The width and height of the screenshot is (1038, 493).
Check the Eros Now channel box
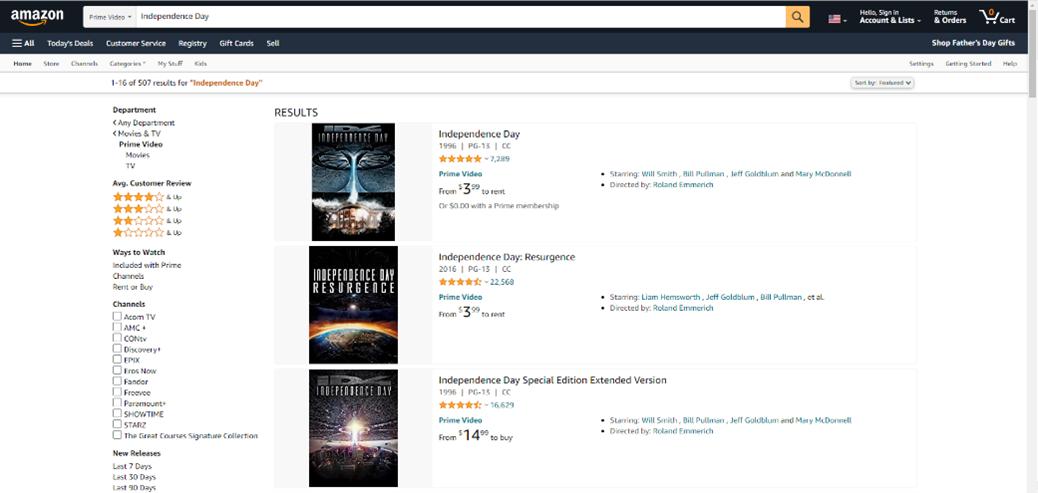point(117,371)
